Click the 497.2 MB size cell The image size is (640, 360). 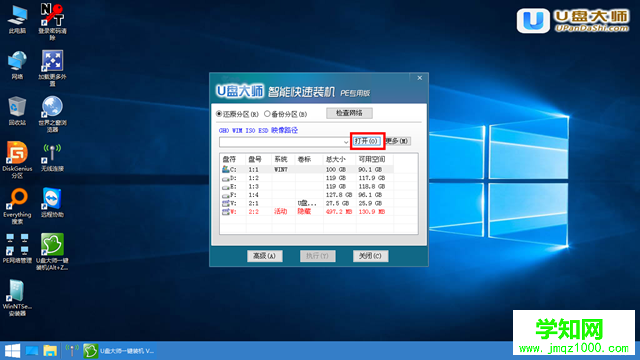(x=339, y=212)
